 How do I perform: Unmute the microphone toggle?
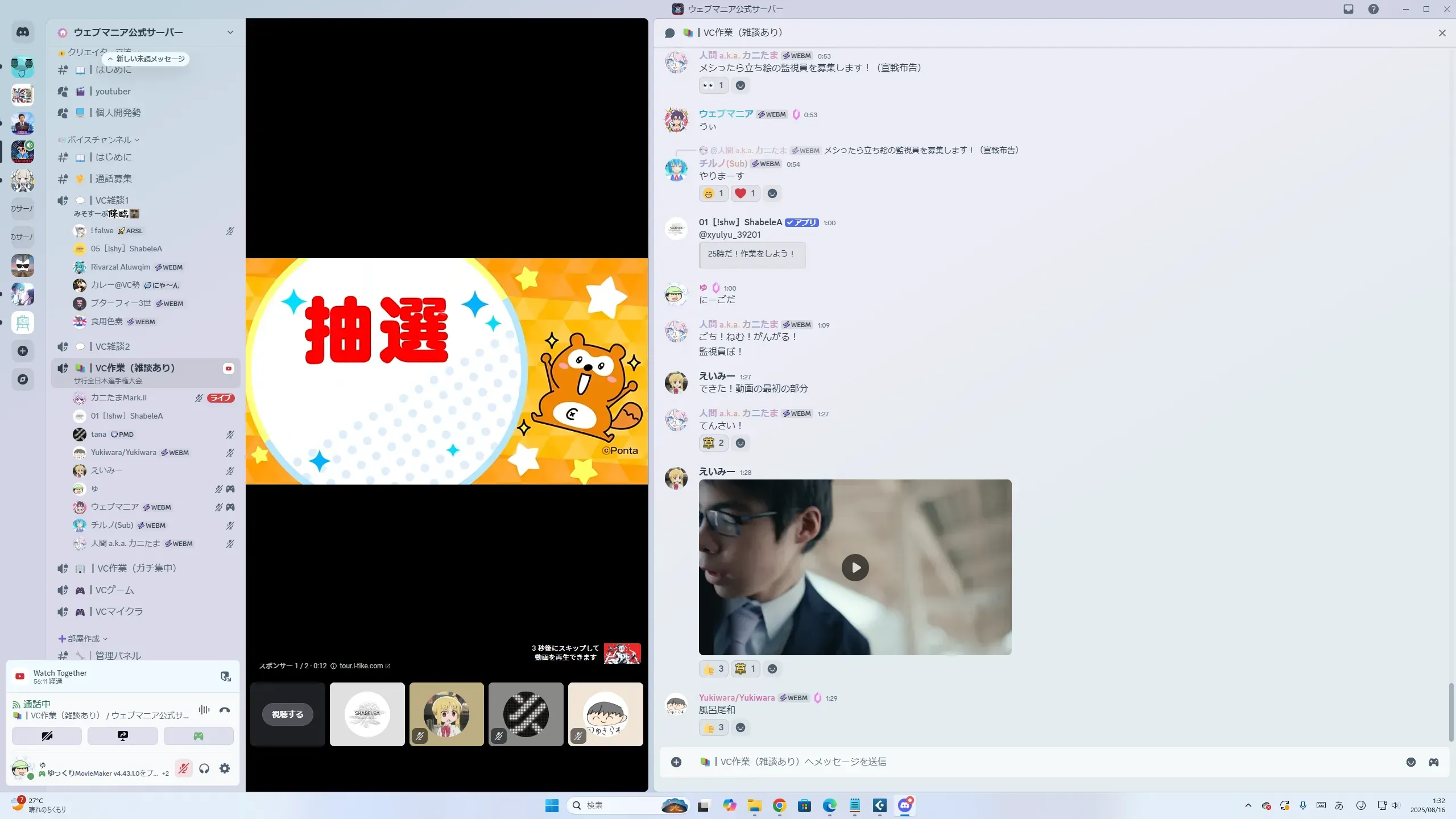[x=183, y=768]
